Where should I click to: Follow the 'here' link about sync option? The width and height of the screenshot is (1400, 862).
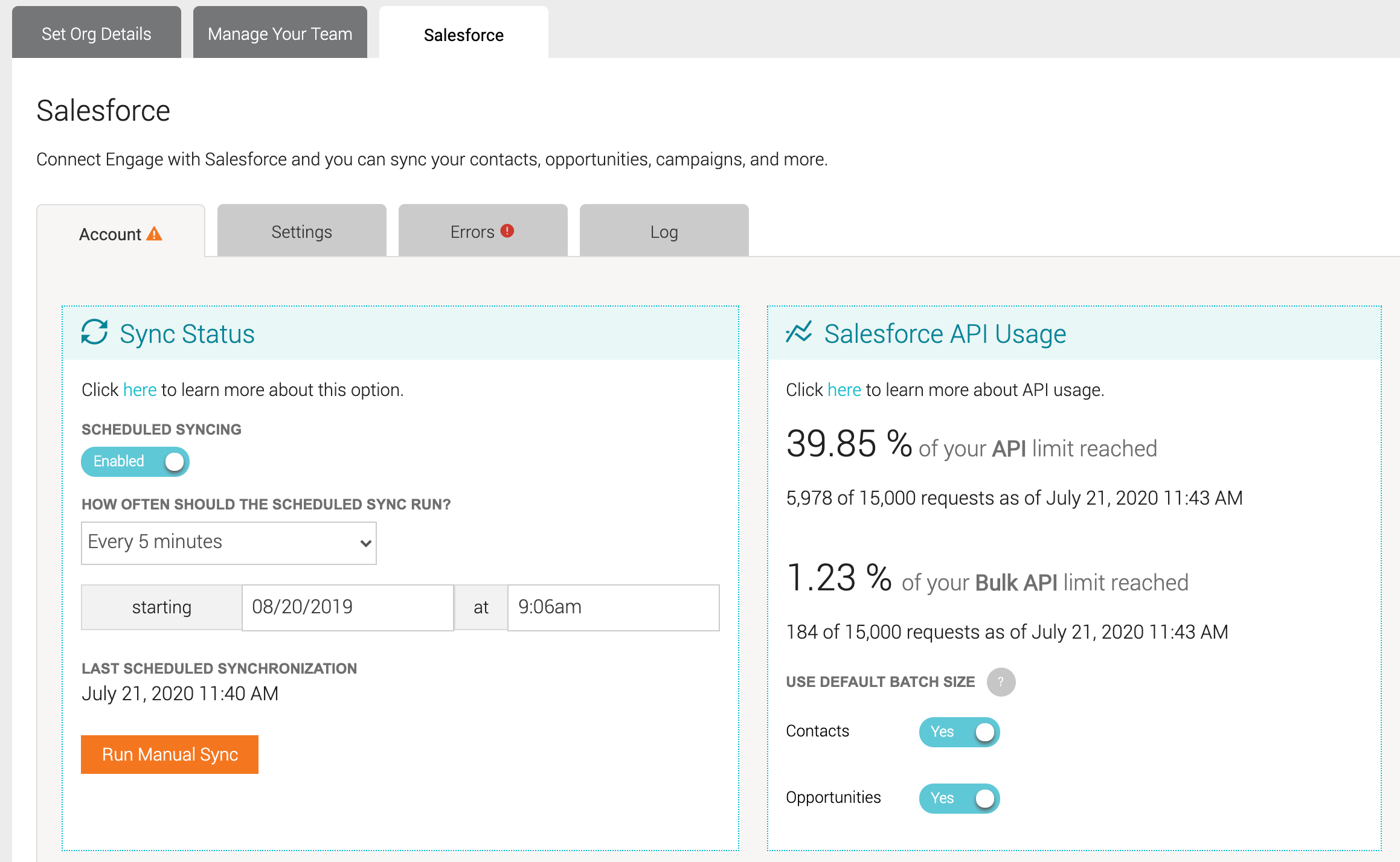point(140,390)
